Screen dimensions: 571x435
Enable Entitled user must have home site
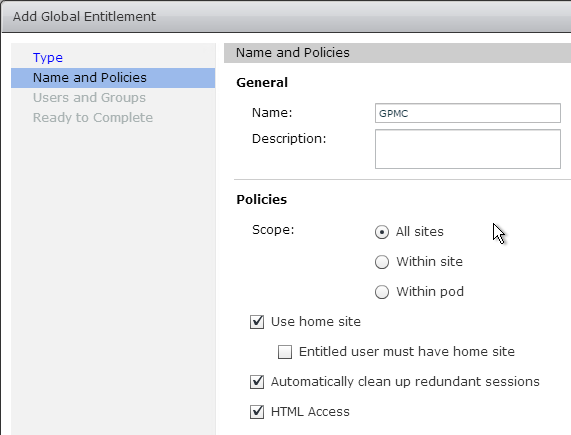[285, 352]
